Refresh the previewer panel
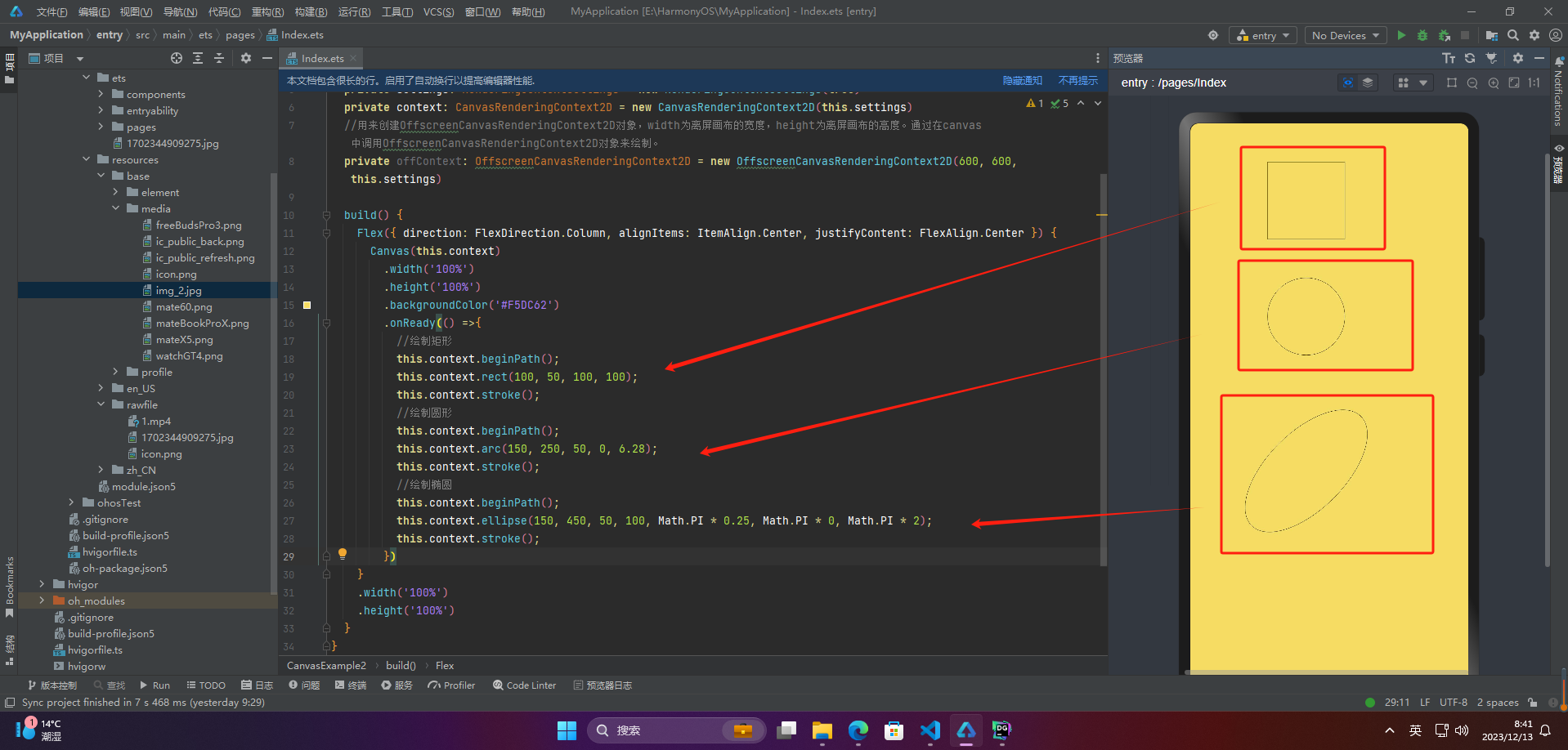The image size is (1568, 750). pyautogui.click(x=1470, y=58)
